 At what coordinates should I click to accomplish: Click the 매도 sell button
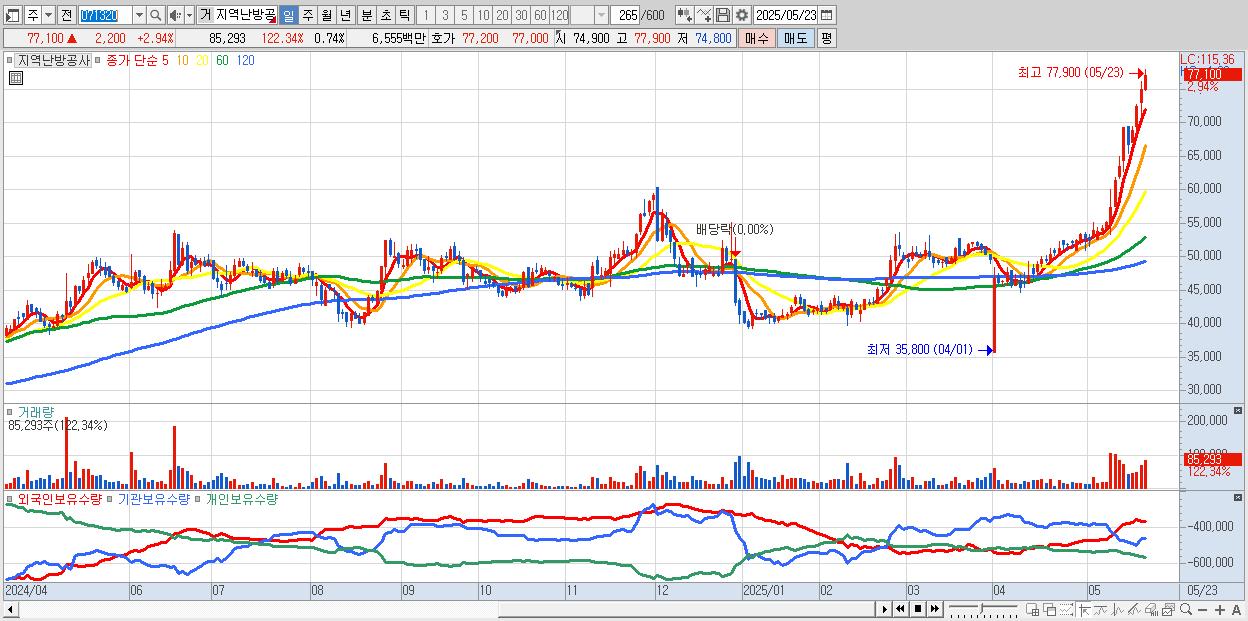pyautogui.click(x=795, y=38)
